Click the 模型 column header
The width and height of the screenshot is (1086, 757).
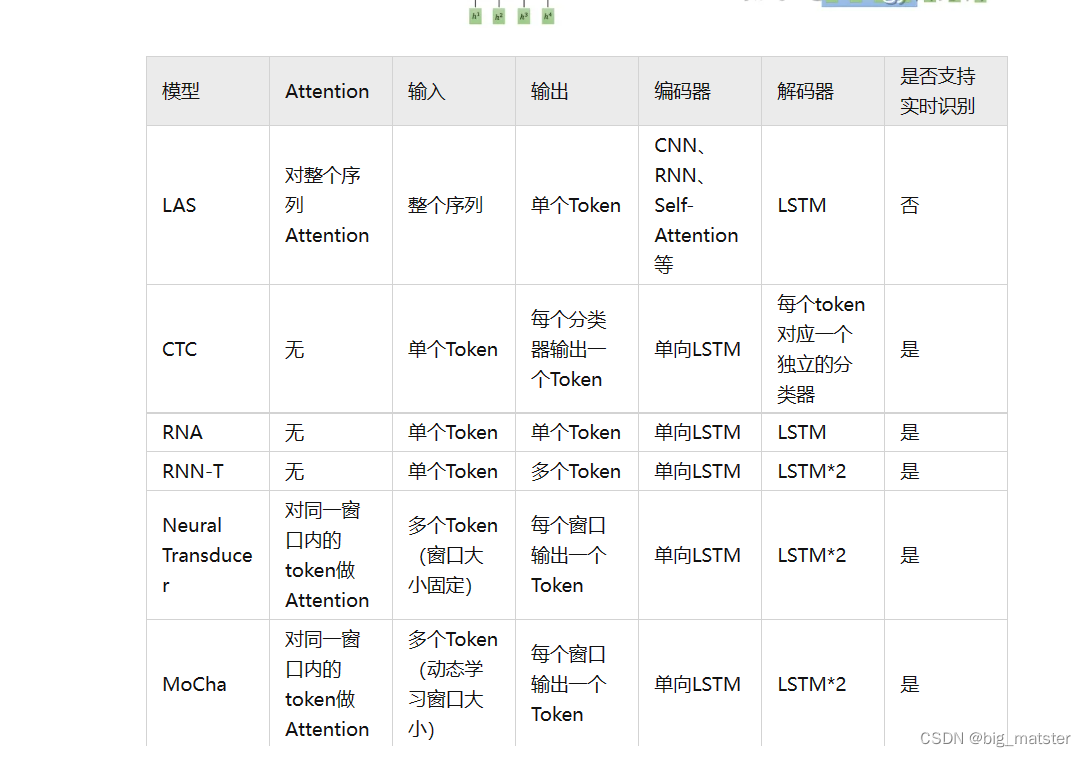[208, 91]
